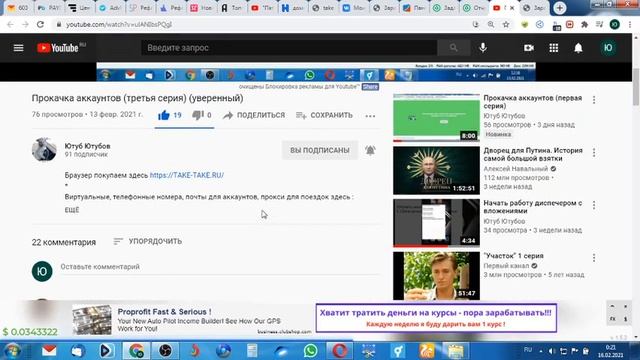Close the active YouTube tab
Viewport: 640px width, 360px height.
click(x=512, y=8)
